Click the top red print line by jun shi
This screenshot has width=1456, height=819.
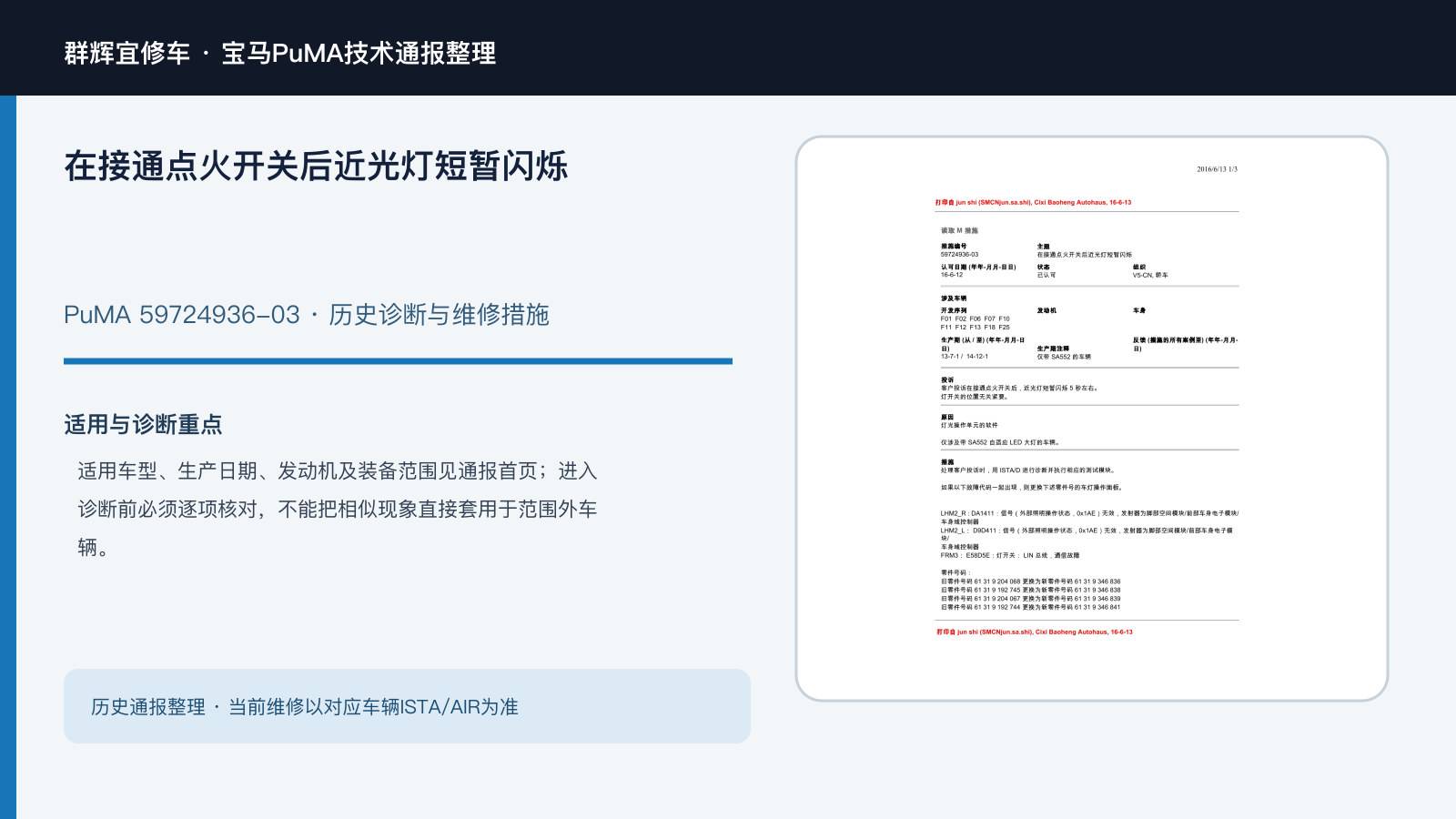tap(1033, 203)
